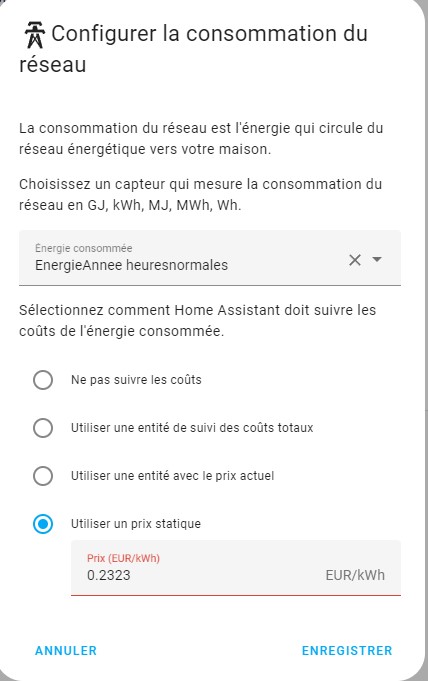428x681 pixels.
Task: Click ENREGISTRER to save the configuration
Action: [x=347, y=650]
